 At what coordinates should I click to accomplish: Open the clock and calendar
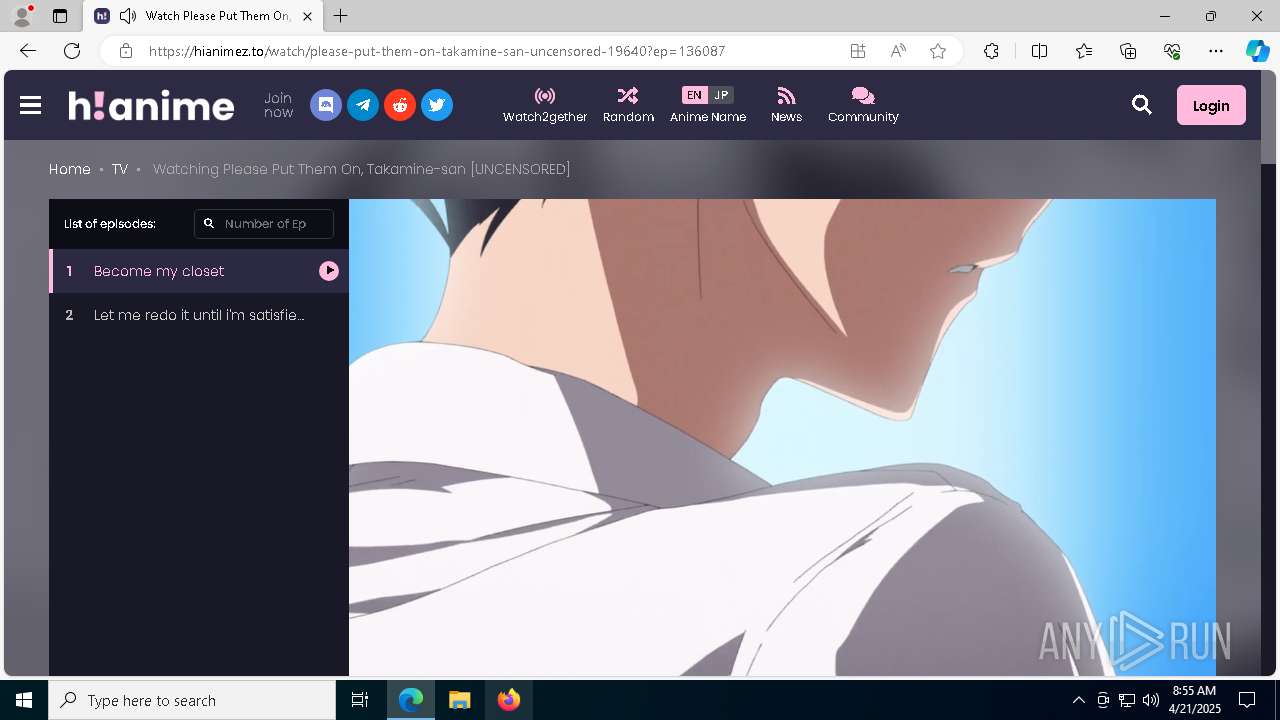tap(1194, 700)
